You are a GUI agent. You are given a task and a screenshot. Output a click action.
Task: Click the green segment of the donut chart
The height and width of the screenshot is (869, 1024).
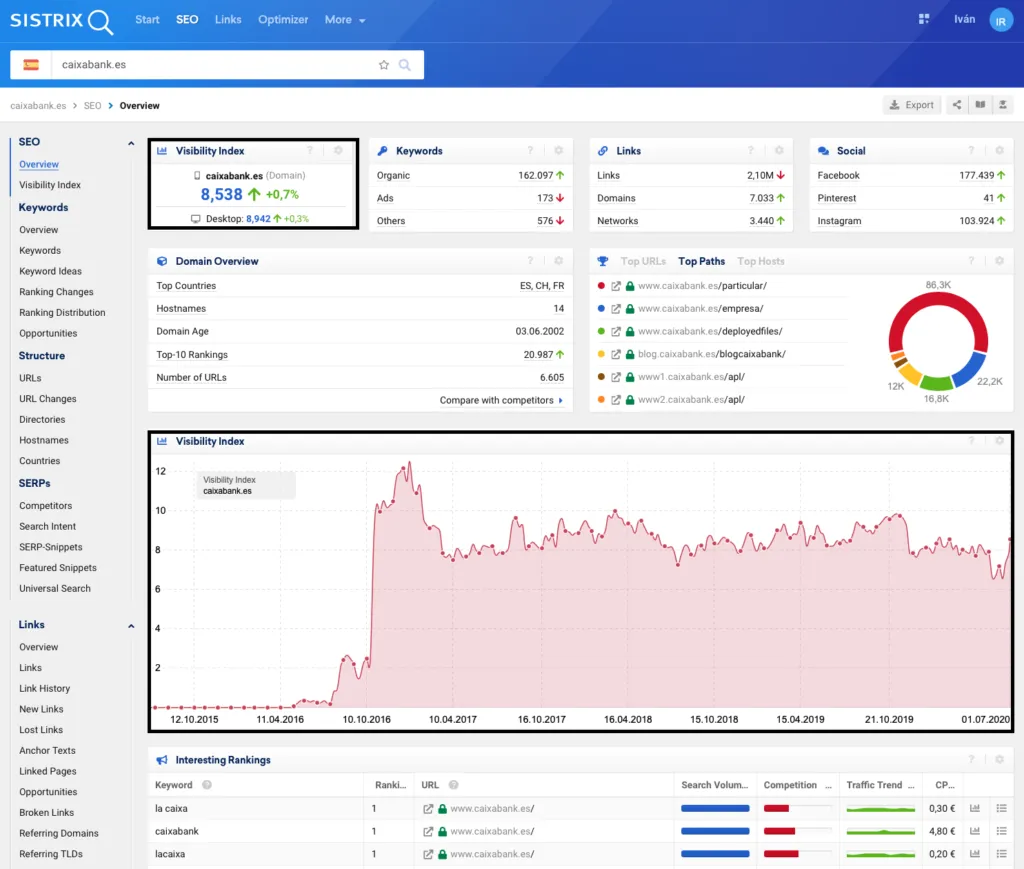(936, 383)
